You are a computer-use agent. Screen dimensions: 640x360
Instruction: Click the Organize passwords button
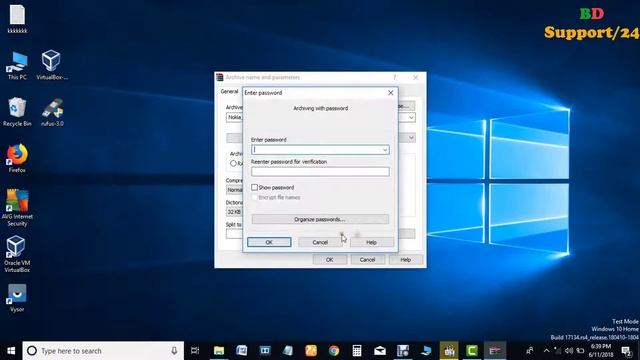(320, 219)
